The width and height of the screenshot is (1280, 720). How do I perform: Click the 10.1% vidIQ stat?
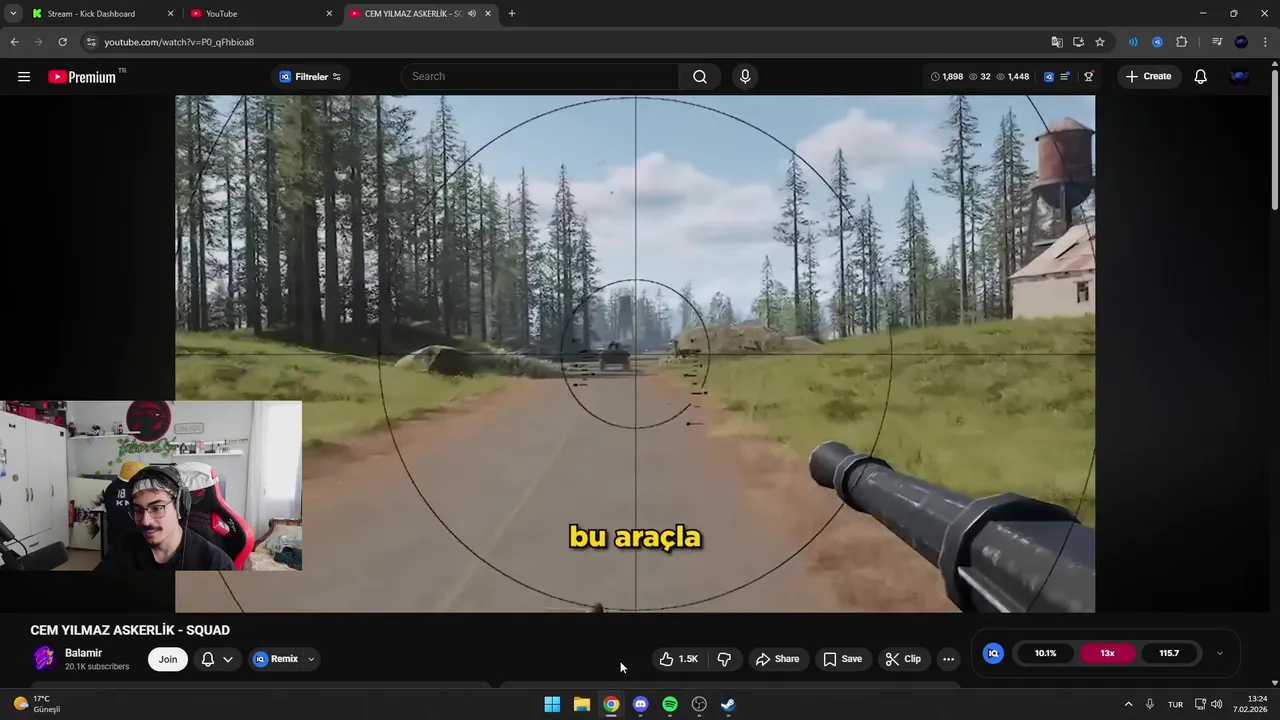coord(1045,653)
